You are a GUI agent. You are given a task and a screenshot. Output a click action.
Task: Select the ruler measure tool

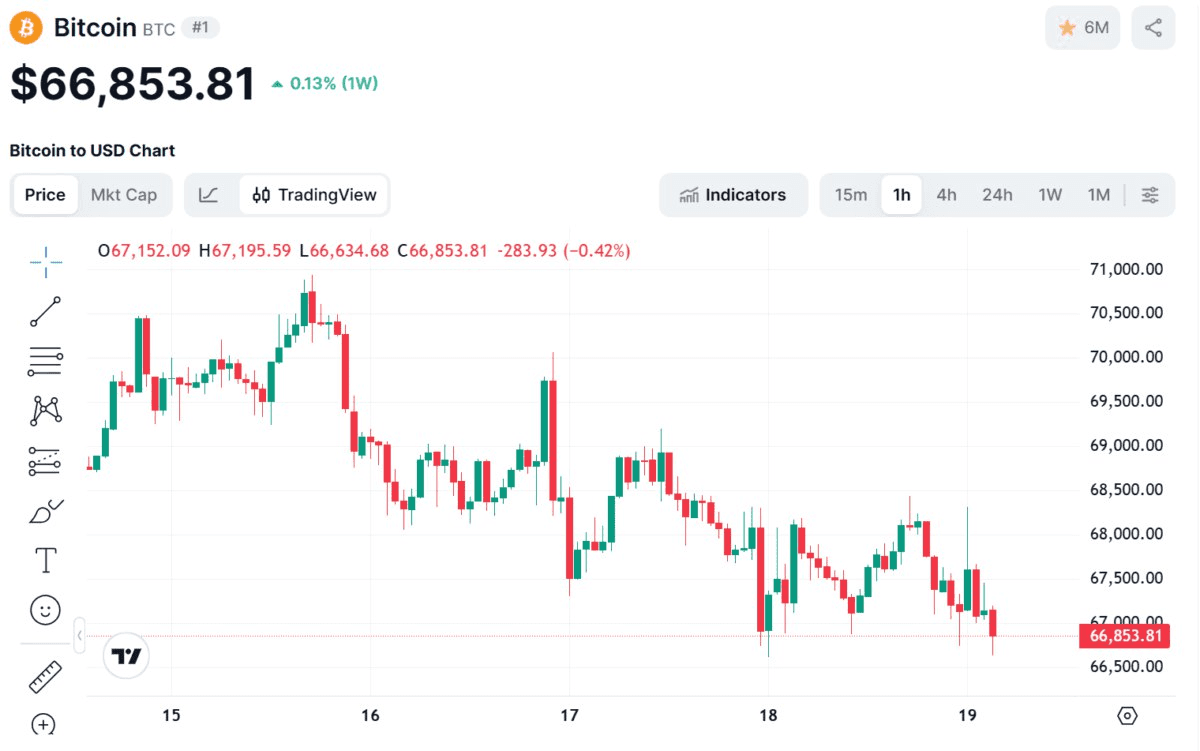[x=46, y=677]
